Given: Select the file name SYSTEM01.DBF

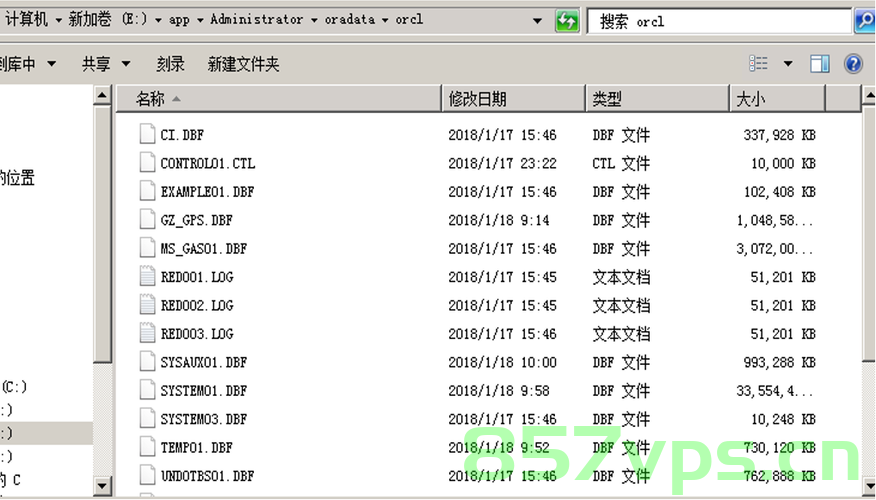Looking at the screenshot, I should (x=203, y=391).
